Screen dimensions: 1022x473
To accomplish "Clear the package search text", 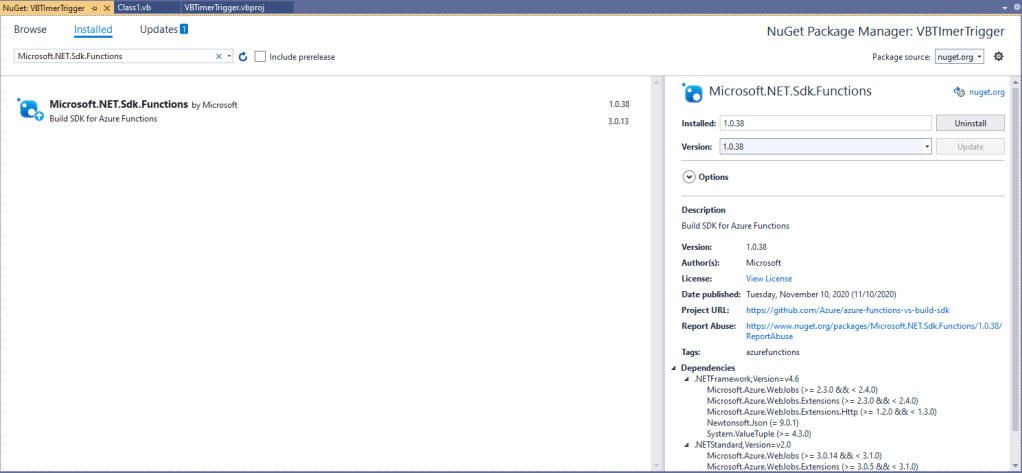I will pyautogui.click(x=219, y=57).
